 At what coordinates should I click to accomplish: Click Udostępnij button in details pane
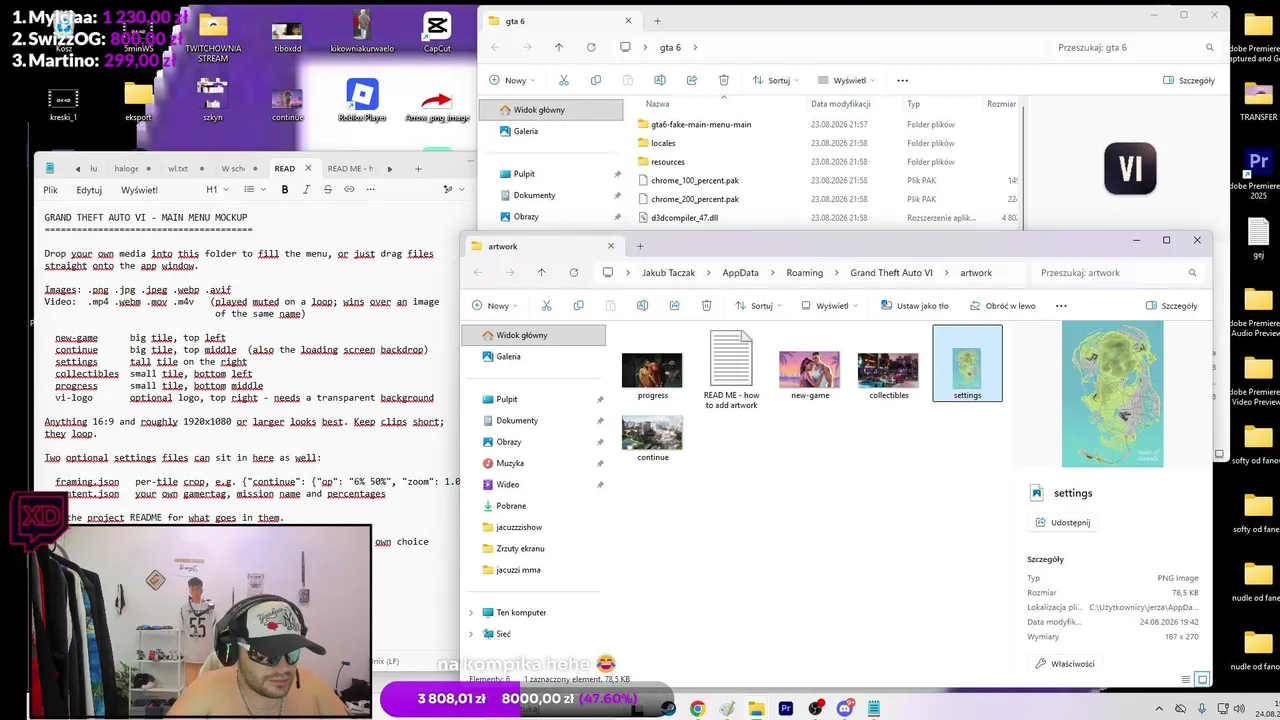click(x=1062, y=522)
